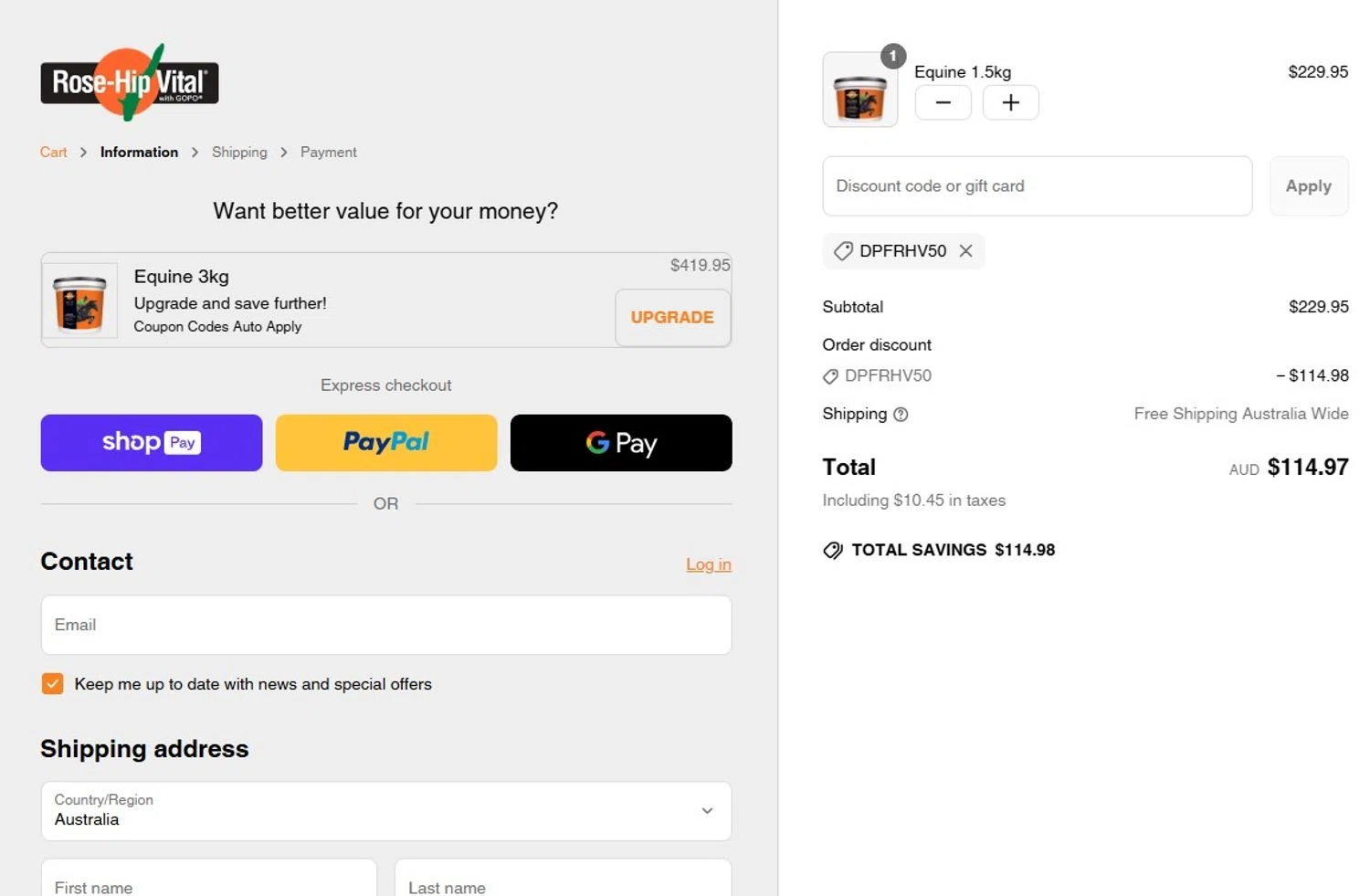Click the Upgrade button for Equine 3kg
This screenshot has height=896, width=1370.
(672, 318)
